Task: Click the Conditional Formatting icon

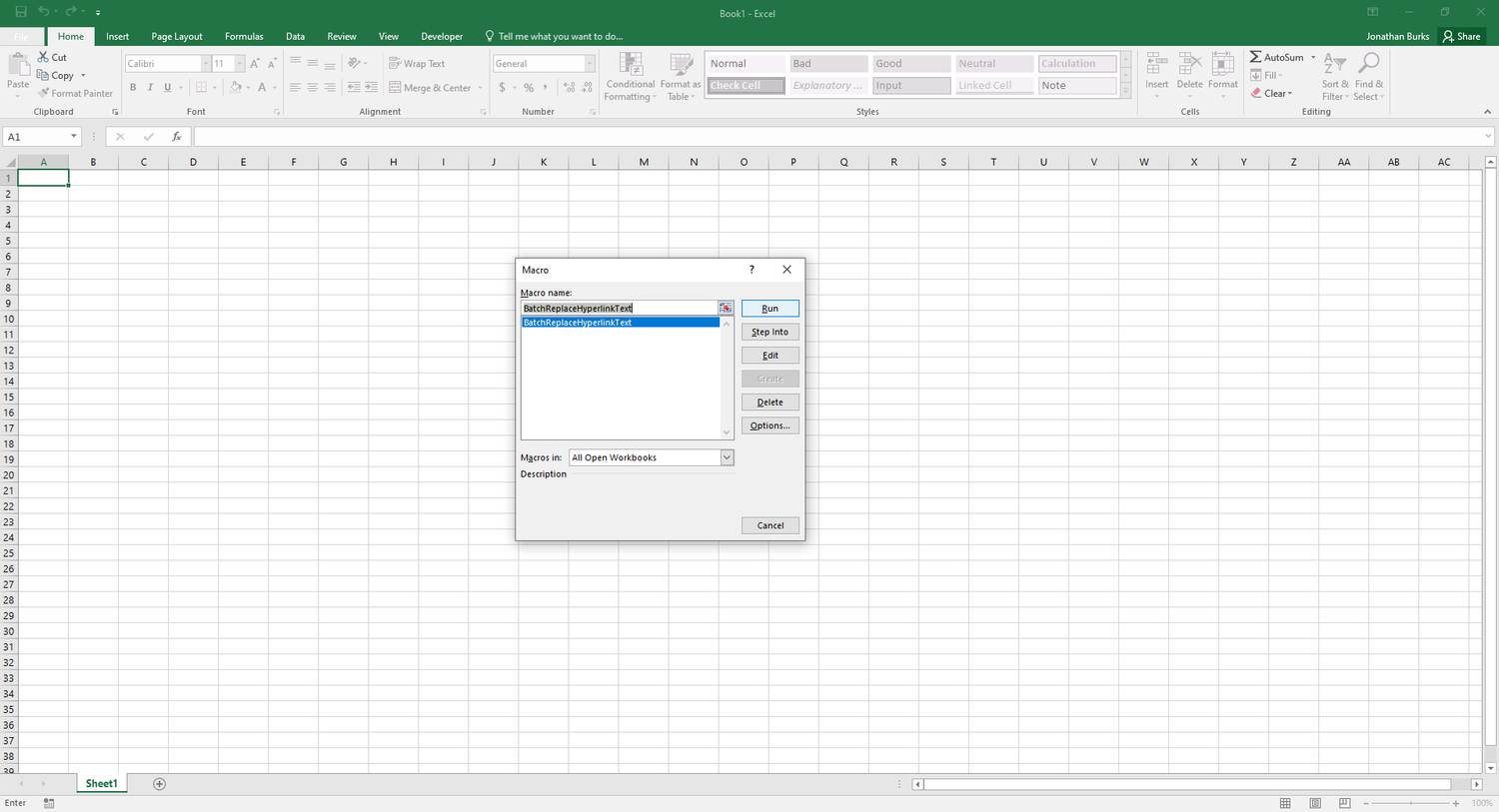Action: click(x=631, y=64)
